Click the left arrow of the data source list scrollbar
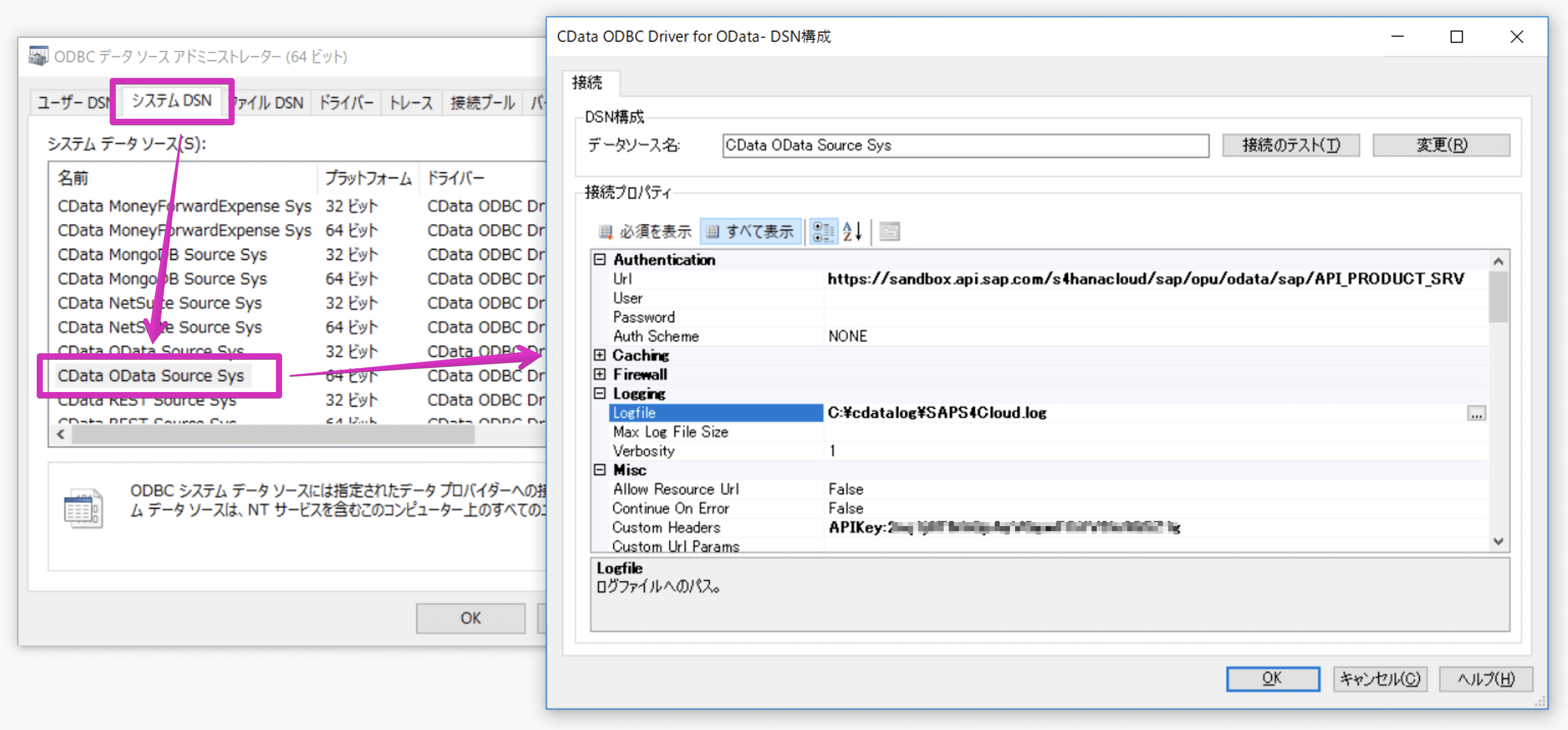This screenshot has height=730, width=1568. click(61, 434)
